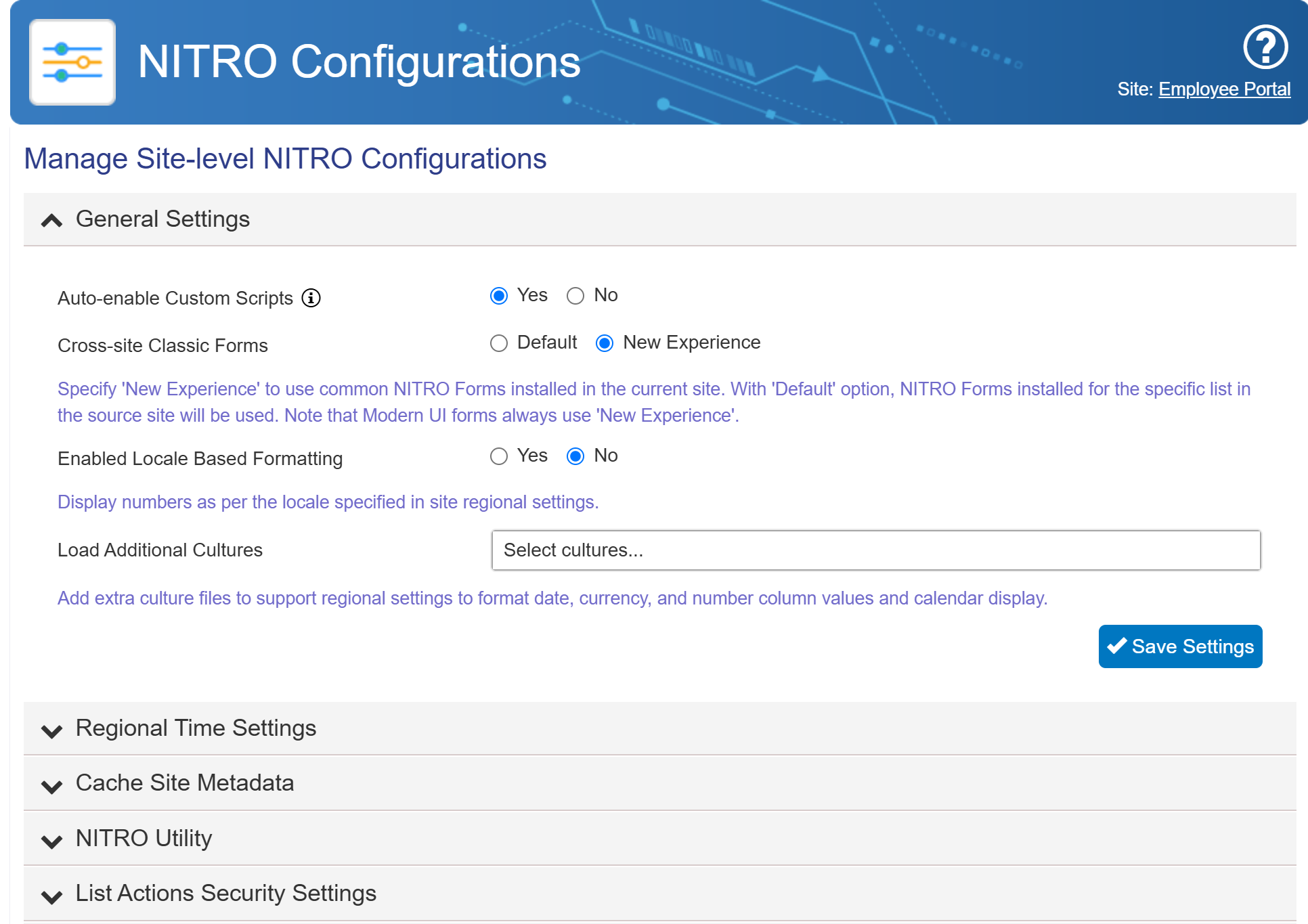The height and width of the screenshot is (924, 1308).
Task: Choose Default for Cross-site Classic Forms
Action: point(499,343)
